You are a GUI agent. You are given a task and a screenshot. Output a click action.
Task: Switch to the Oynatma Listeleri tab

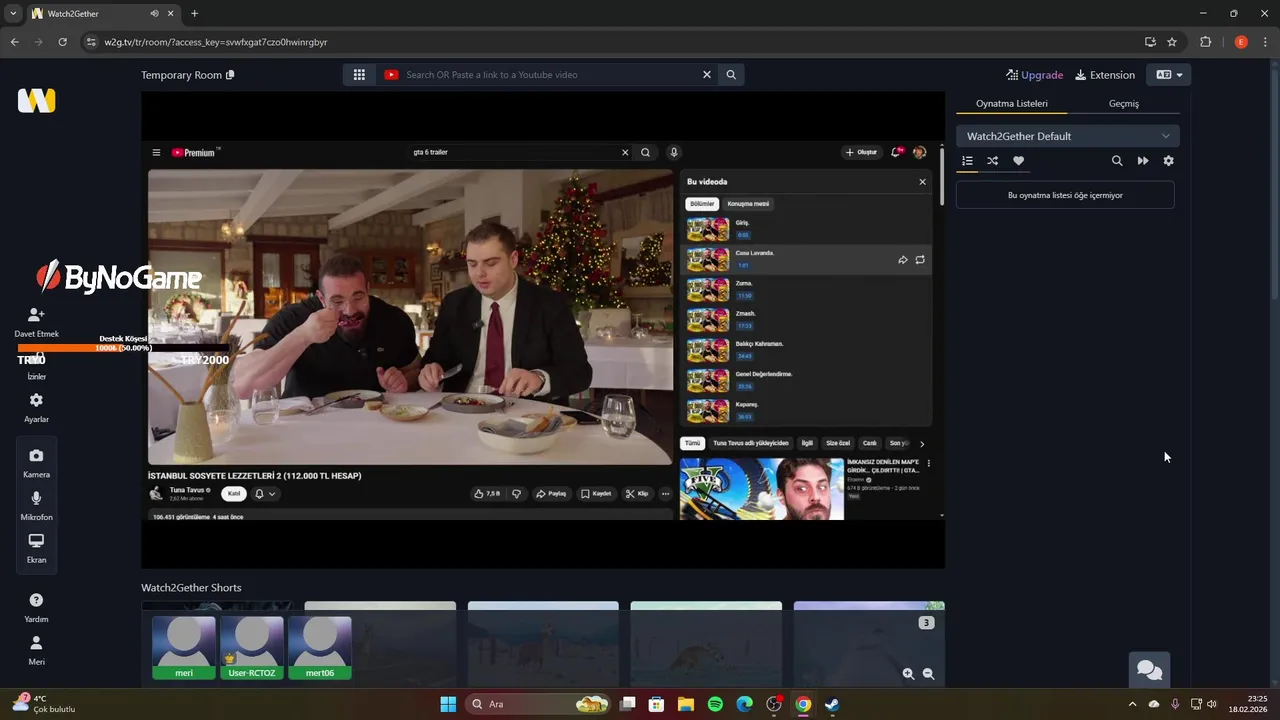tap(1012, 103)
